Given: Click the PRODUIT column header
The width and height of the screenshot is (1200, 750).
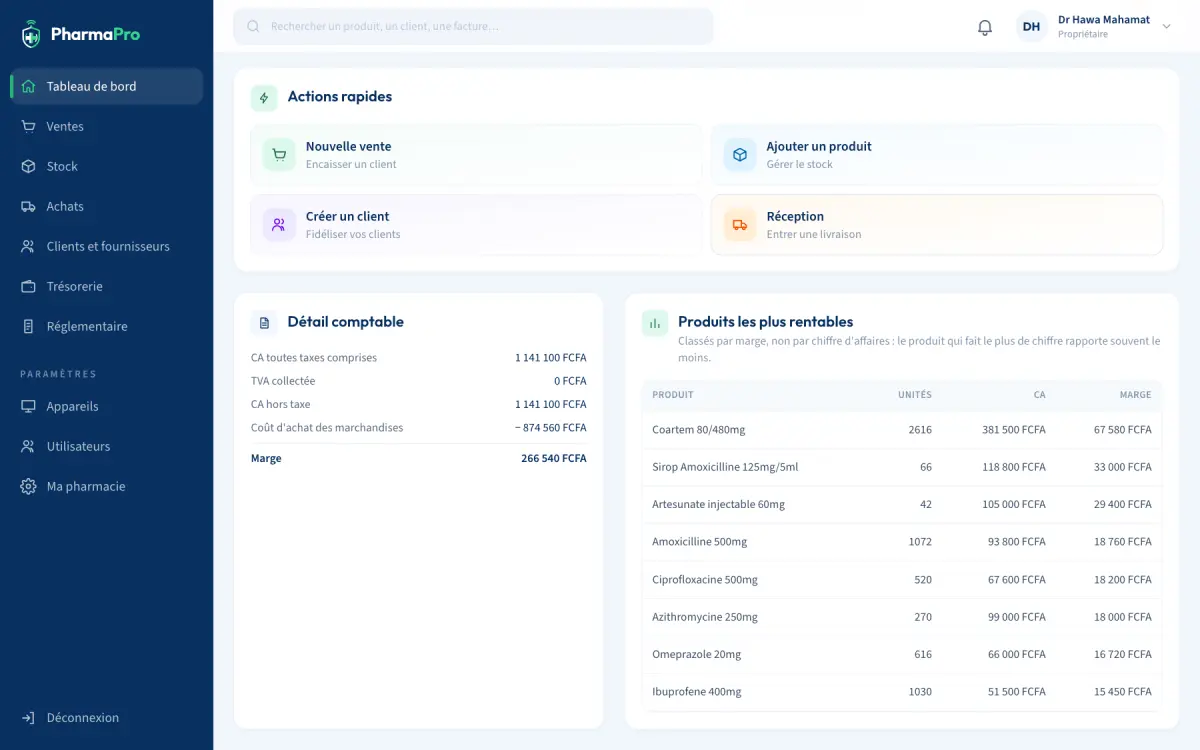Looking at the screenshot, I should [673, 395].
